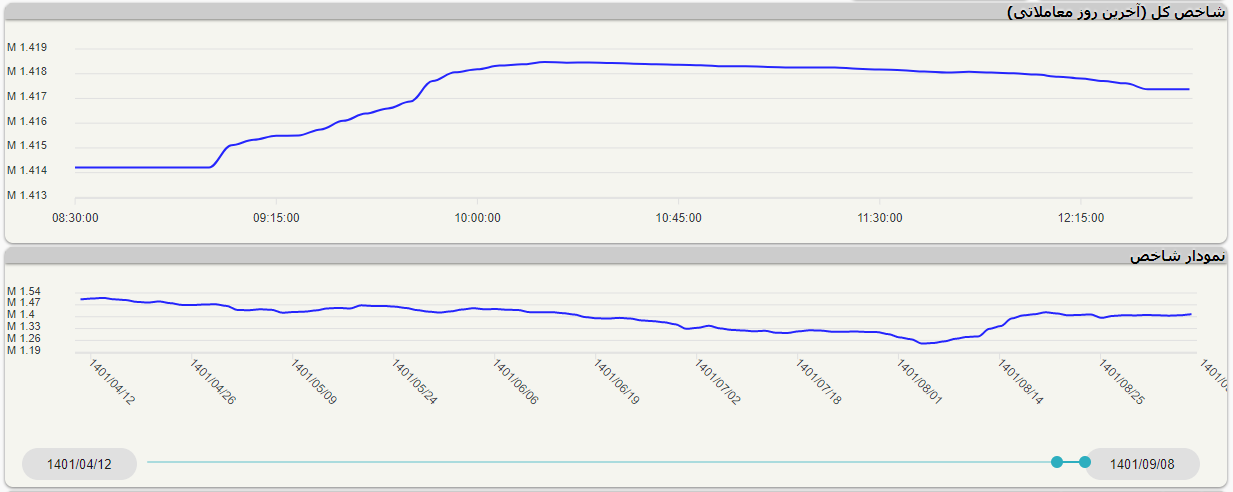Click the 12:15:00 time axis label
Screen dimensions: 1233x492
(x=1081, y=217)
